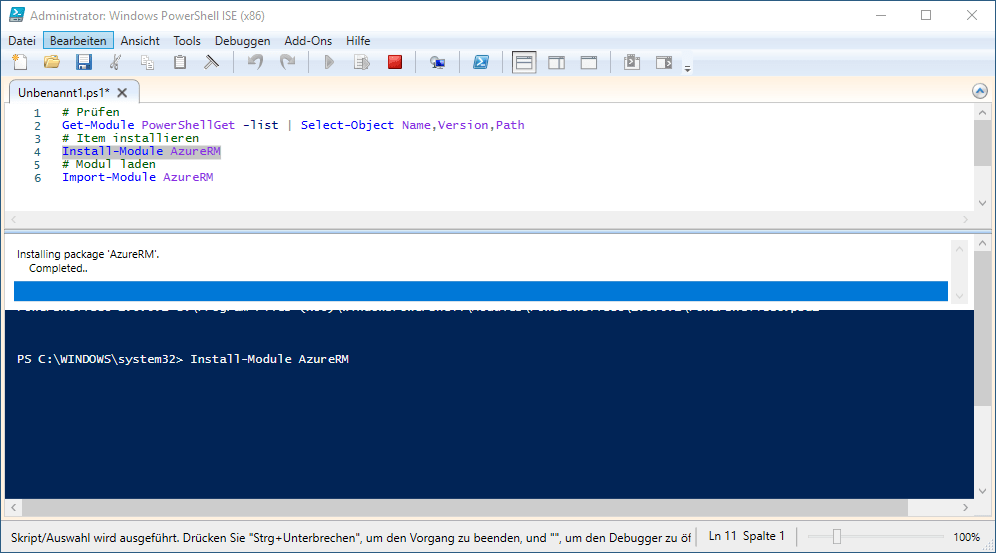Save the script using floppy disk icon

(83, 62)
